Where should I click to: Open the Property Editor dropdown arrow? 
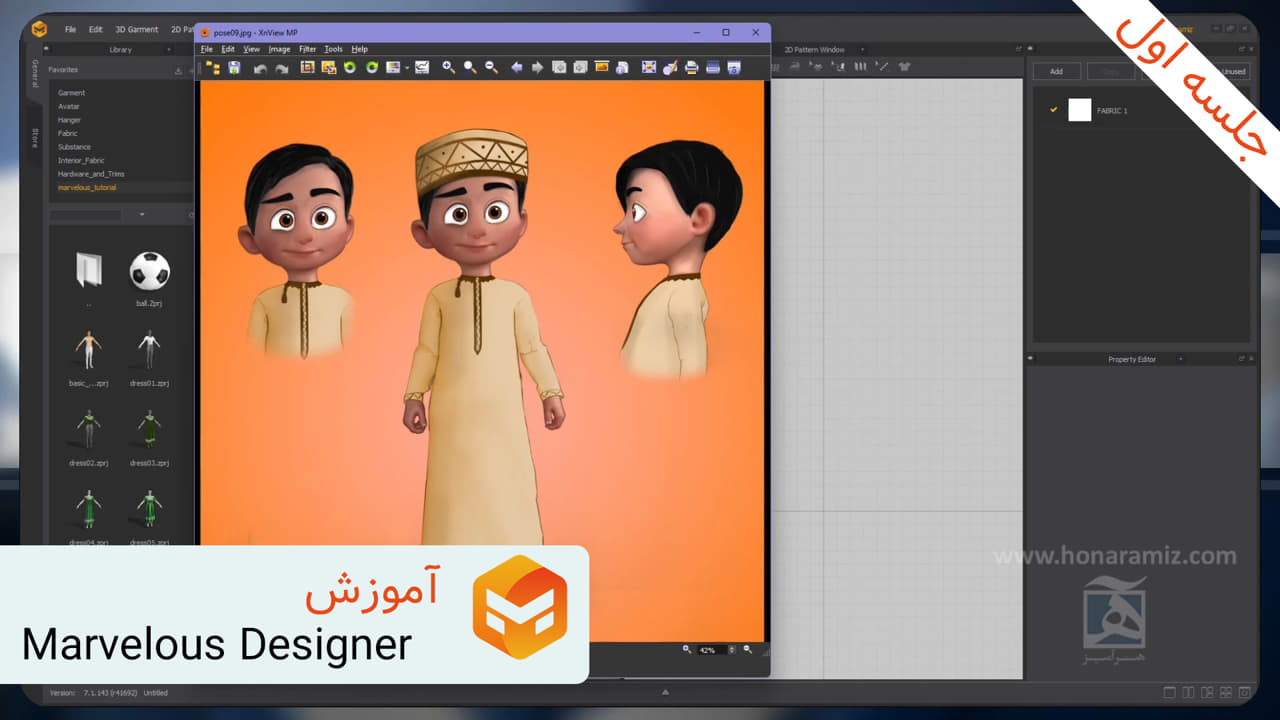pos(1180,359)
